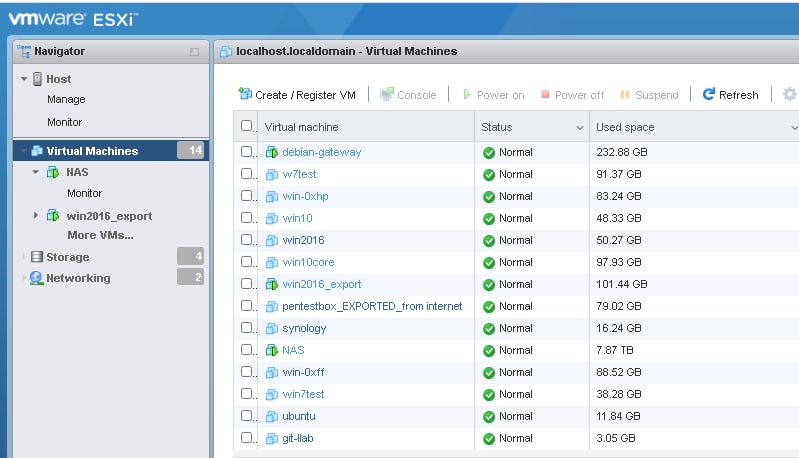Click the Power on toolbar button
Viewport: 799px width, 458px height.
point(493,95)
